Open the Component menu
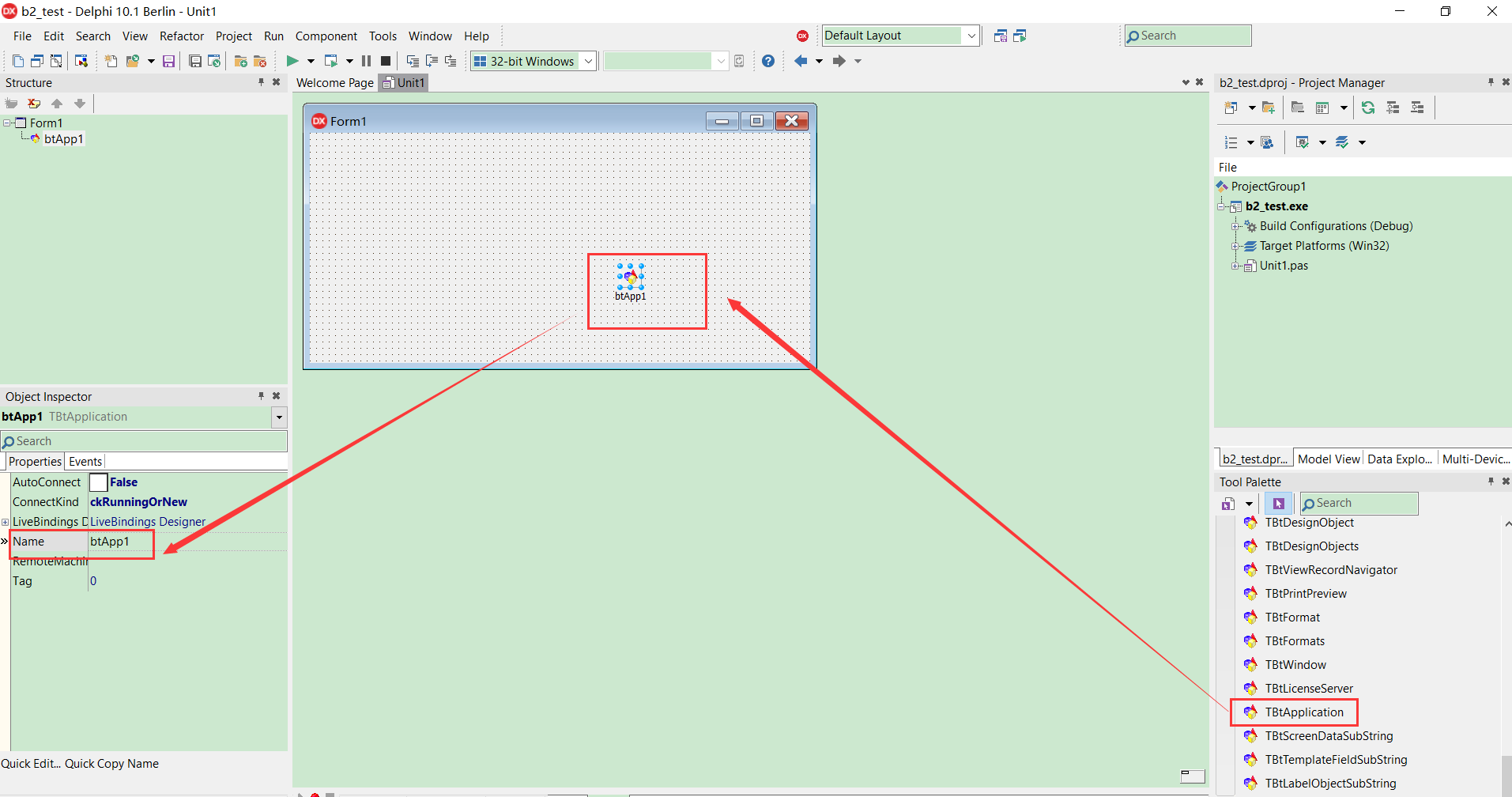 (x=326, y=36)
